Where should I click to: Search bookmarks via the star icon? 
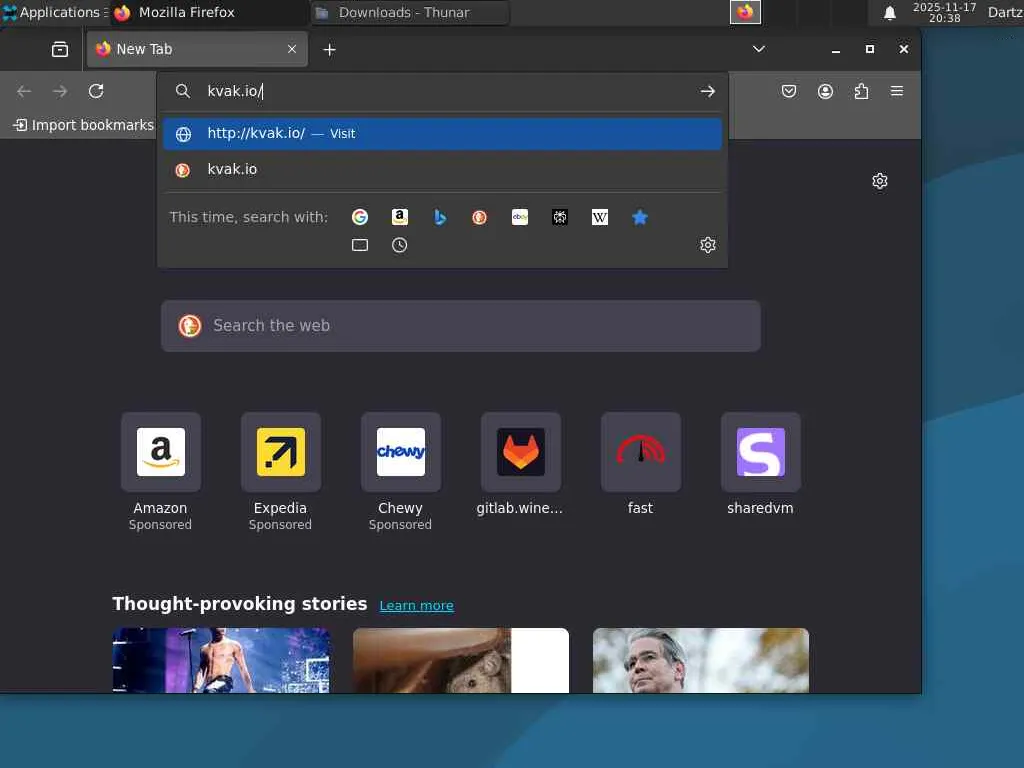coord(640,217)
